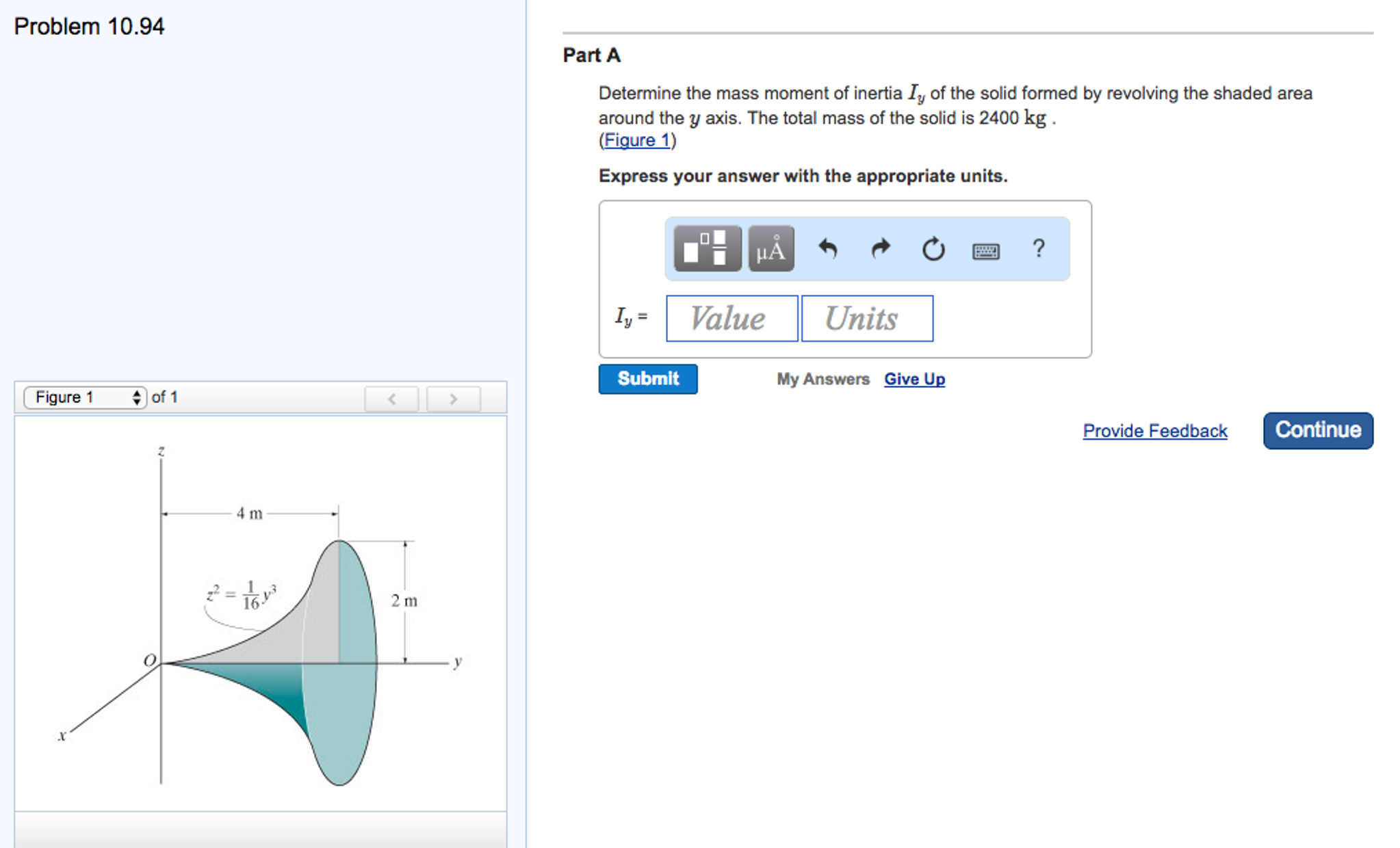Open the templates fraction icon
Viewport: 1400px width, 848px height.
point(707,248)
